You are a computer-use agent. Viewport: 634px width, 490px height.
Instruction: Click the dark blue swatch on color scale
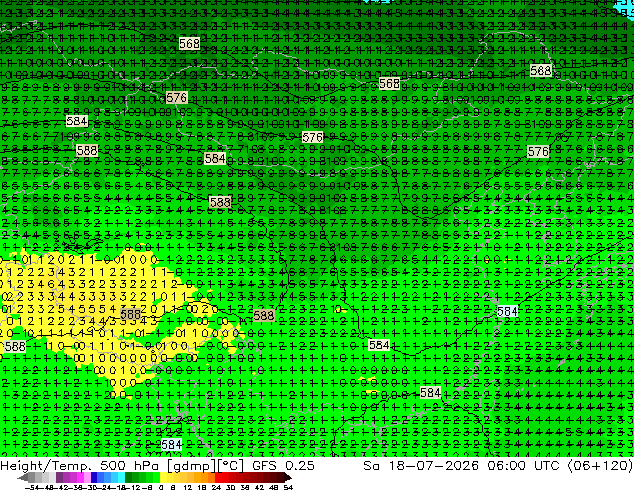[x=94, y=477]
